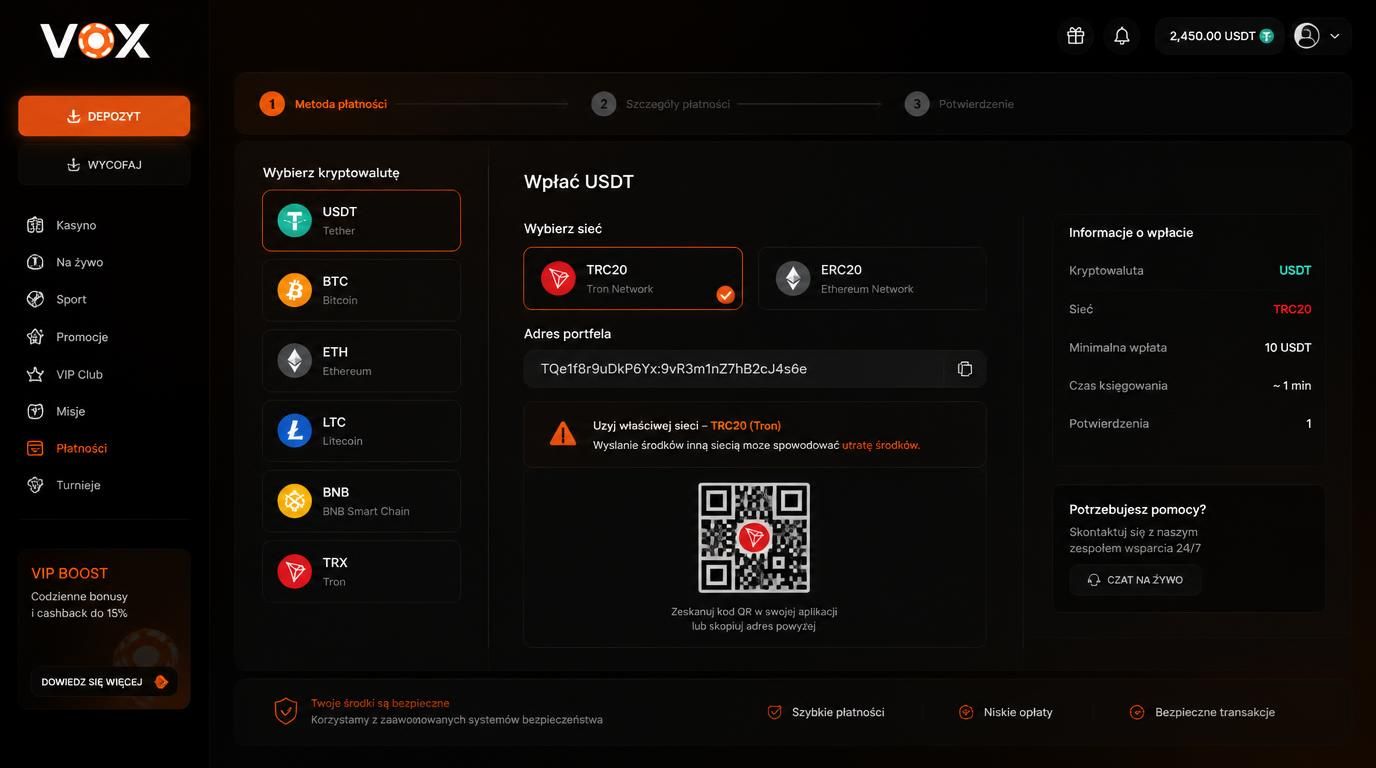Click the Niskie opłaty icon
The width and height of the screenshot is (1376, 768).
pos(966,712)
